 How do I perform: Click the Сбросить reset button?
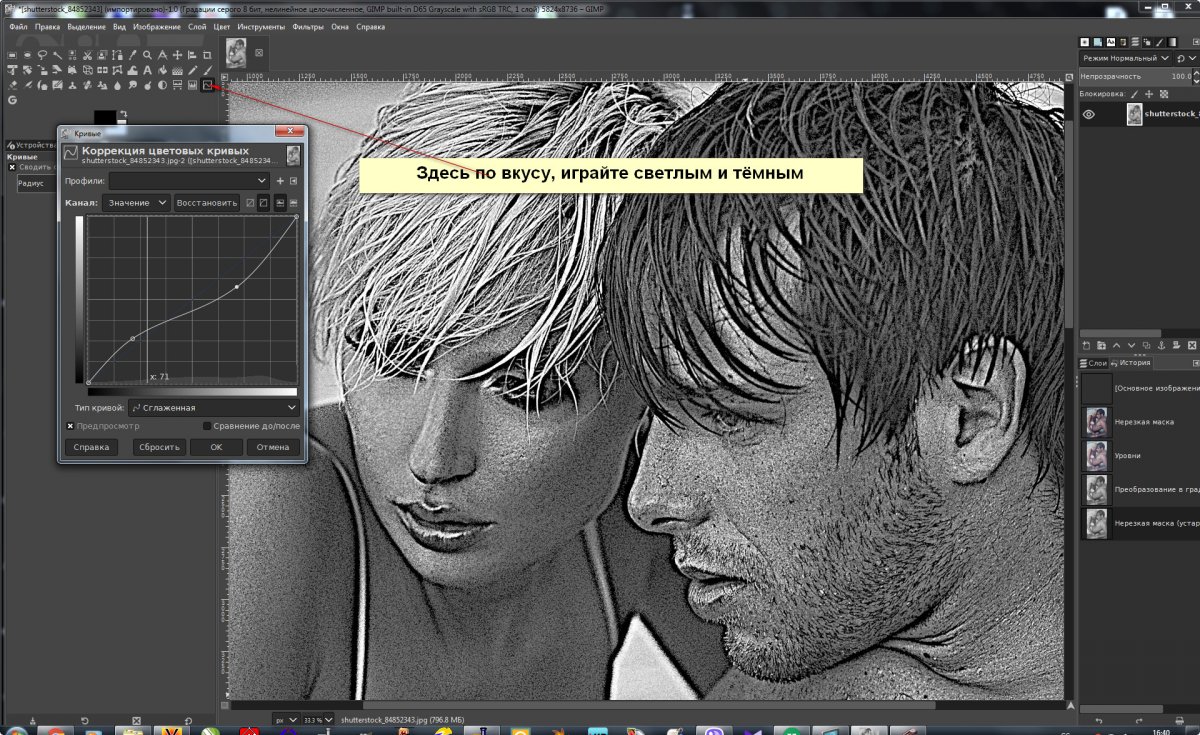click(159, 447)
